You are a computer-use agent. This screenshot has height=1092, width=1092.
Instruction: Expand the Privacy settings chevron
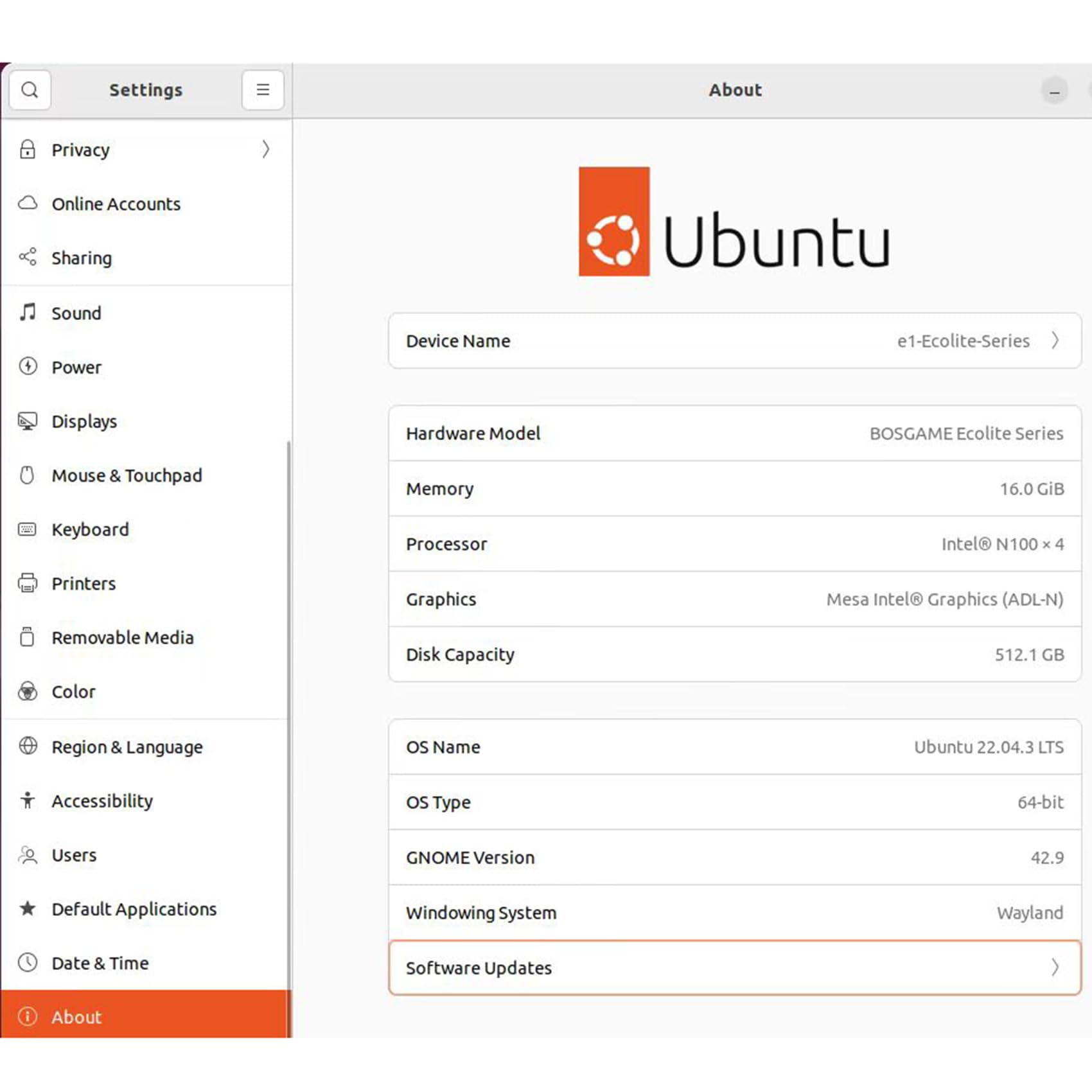point(266,150)
